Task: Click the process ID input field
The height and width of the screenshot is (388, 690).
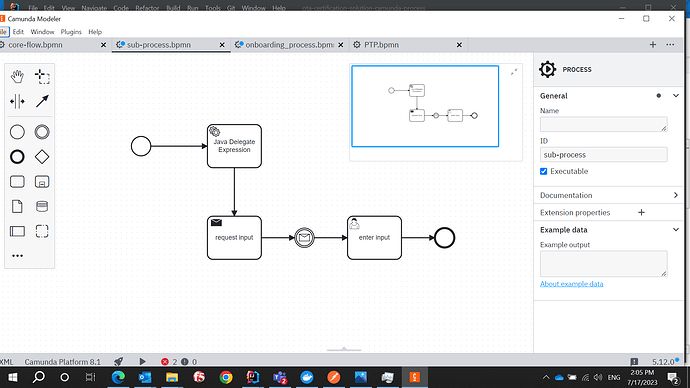Action: pyautogui.click(x=603, y=155)
